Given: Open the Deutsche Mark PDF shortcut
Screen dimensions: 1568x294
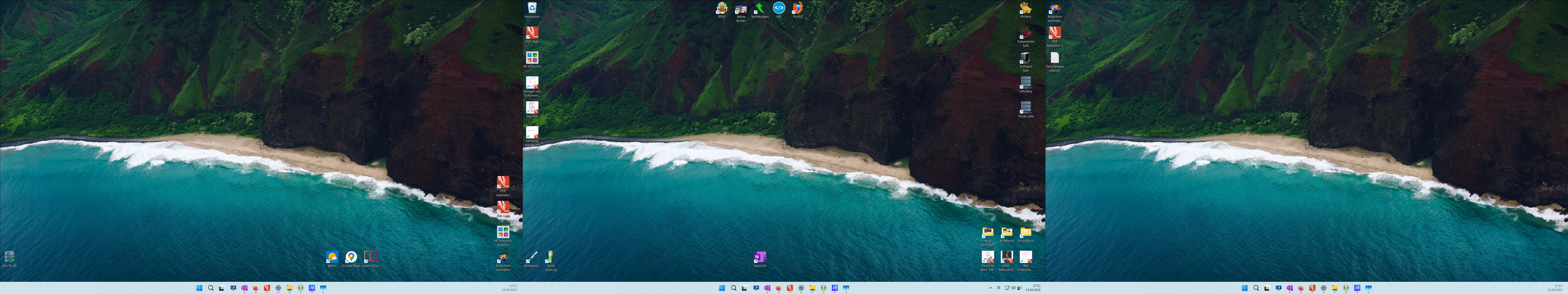Looking at the screenshot, I should pos(987,261).
